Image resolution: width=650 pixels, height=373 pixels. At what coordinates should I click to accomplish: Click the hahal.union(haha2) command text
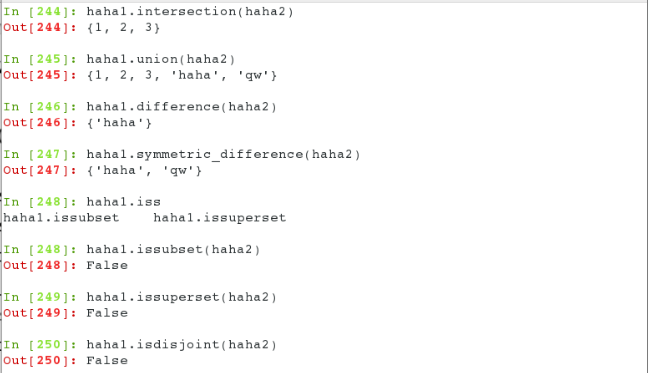click(x=161, y=59)
